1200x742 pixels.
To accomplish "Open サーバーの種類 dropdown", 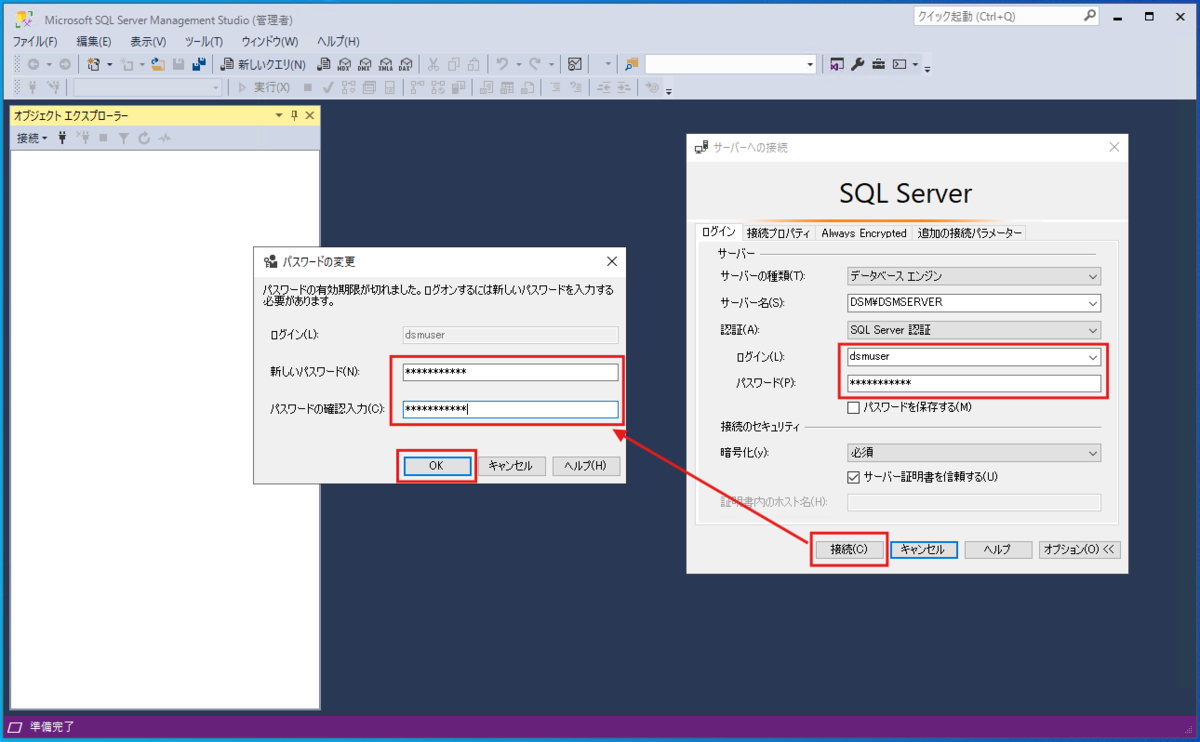I will coord(974,276).
